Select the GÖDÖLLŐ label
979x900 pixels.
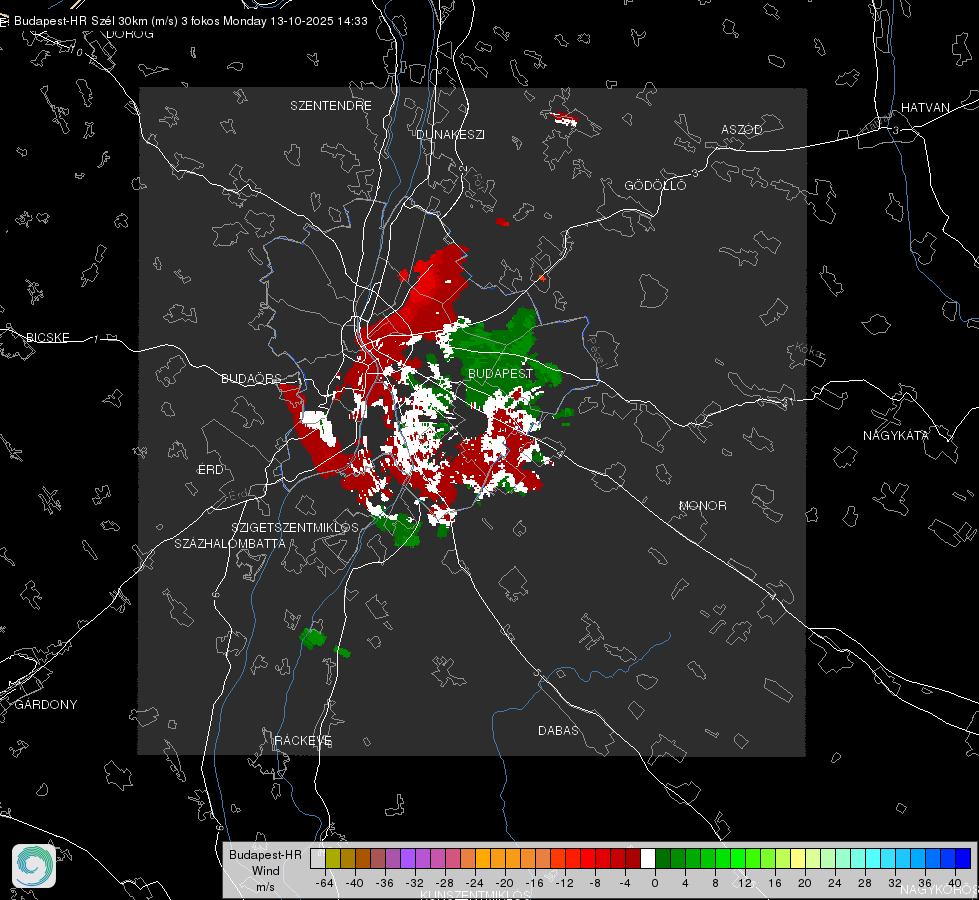[655, 185]
